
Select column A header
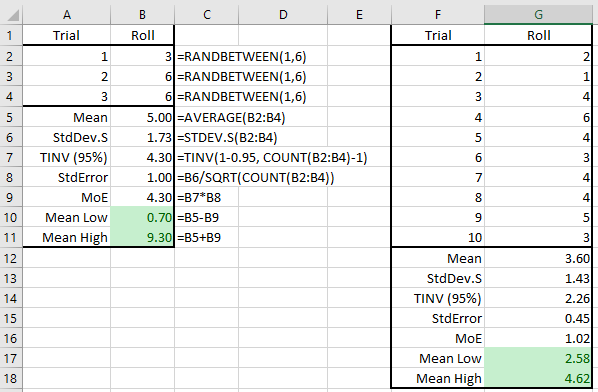coord(67,15)
